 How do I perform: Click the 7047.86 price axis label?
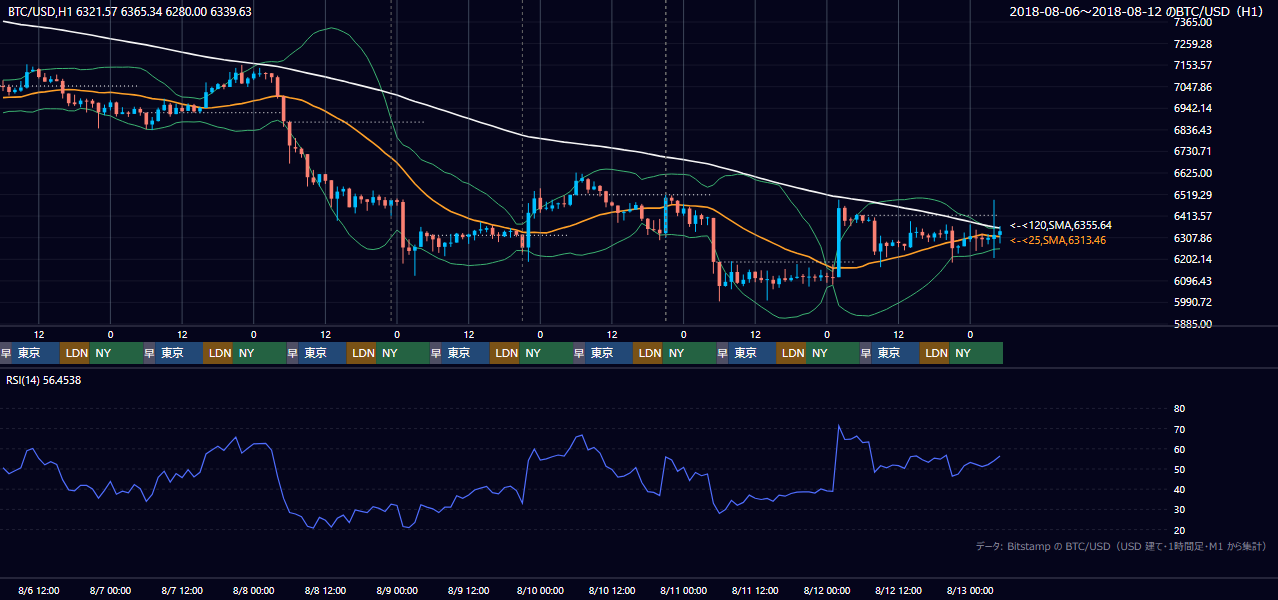(1192, 87)
